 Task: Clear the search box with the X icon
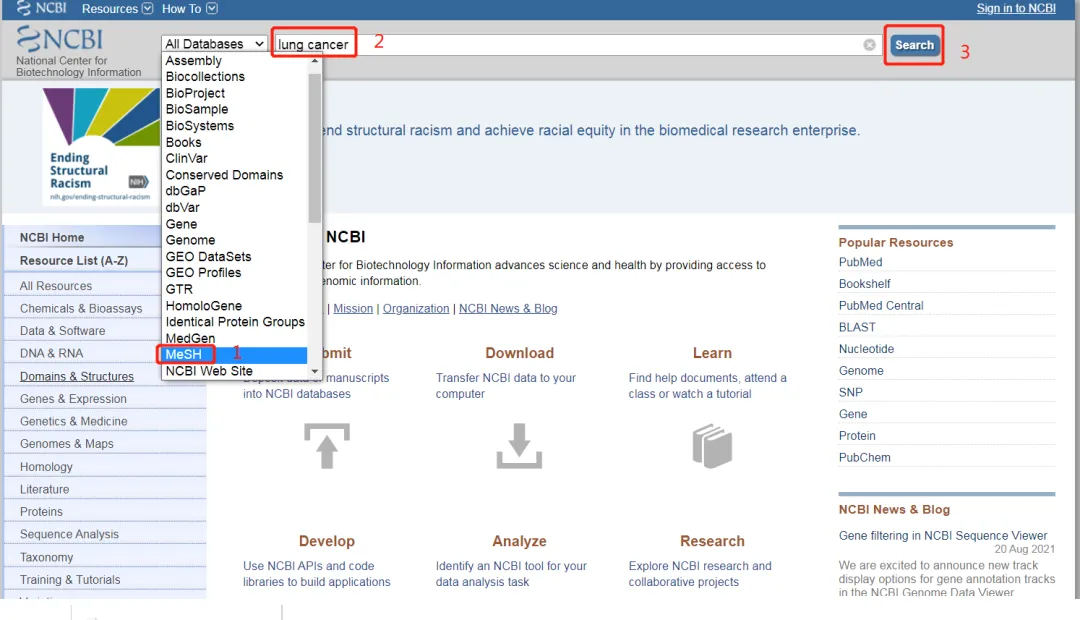(869, 45)
